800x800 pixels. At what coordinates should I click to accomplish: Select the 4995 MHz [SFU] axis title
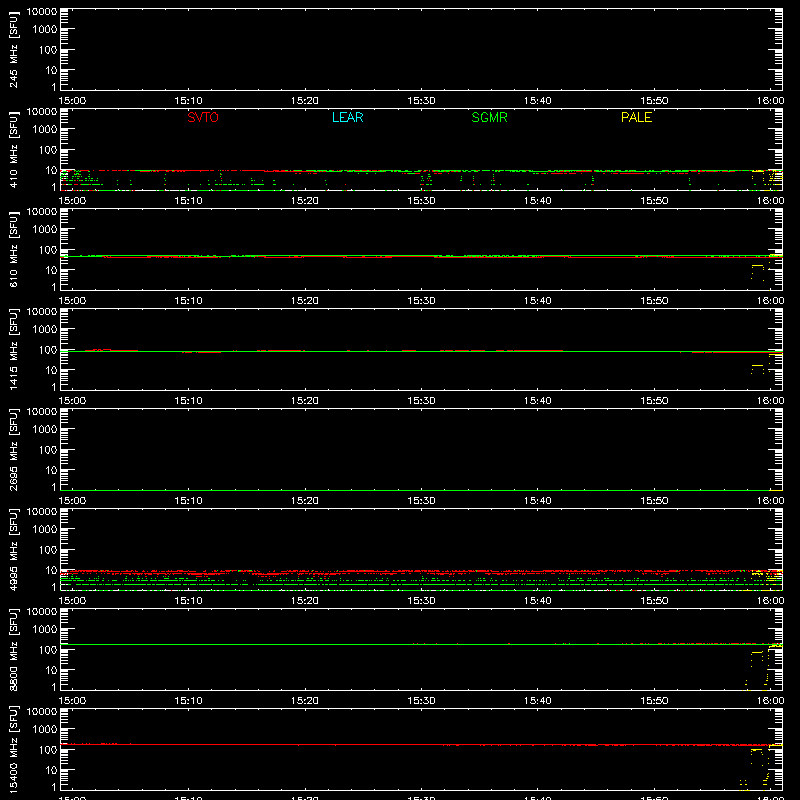(x=14, y=550)
